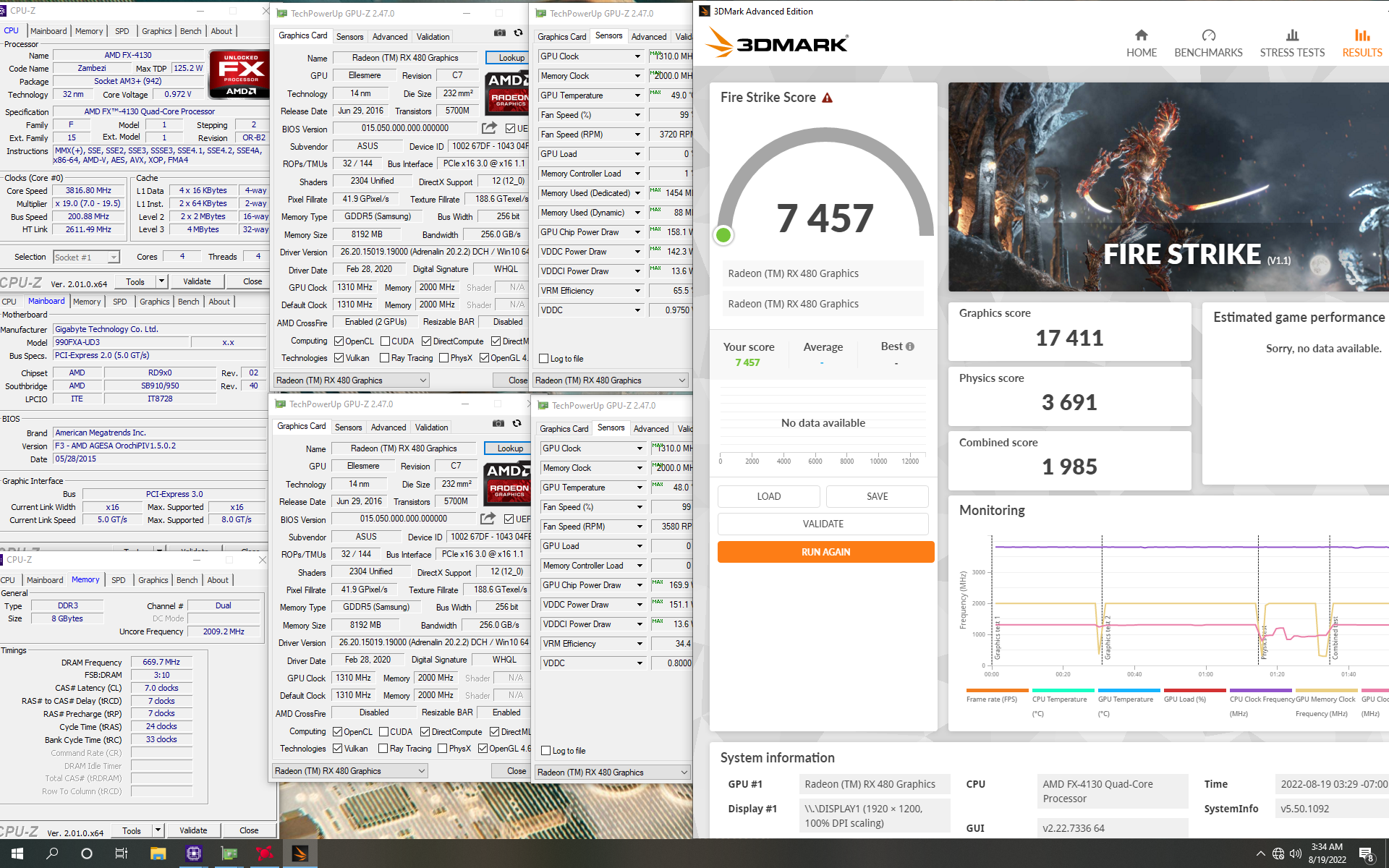The image size is (1389, 868).
Task: Click Frame rate (FPS) legend color in Monitoring
Action: [x=997, y=690]
